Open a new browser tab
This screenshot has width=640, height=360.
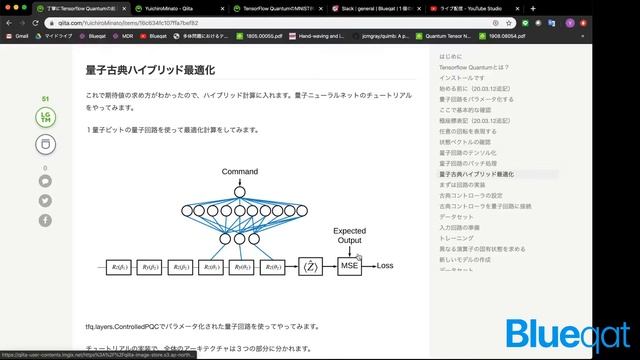point(533,8)
